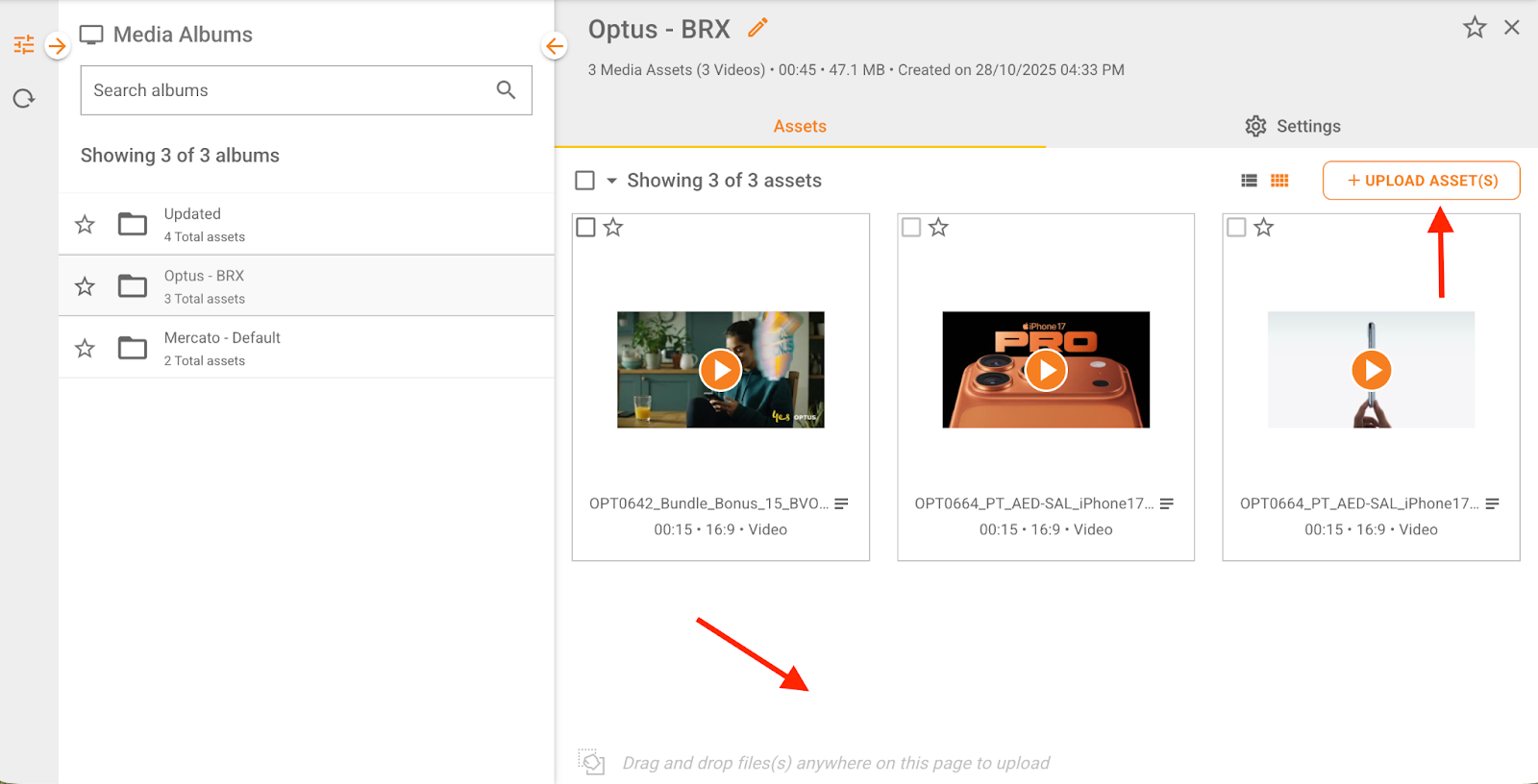Click the search magnifier icon

point(507,90)
